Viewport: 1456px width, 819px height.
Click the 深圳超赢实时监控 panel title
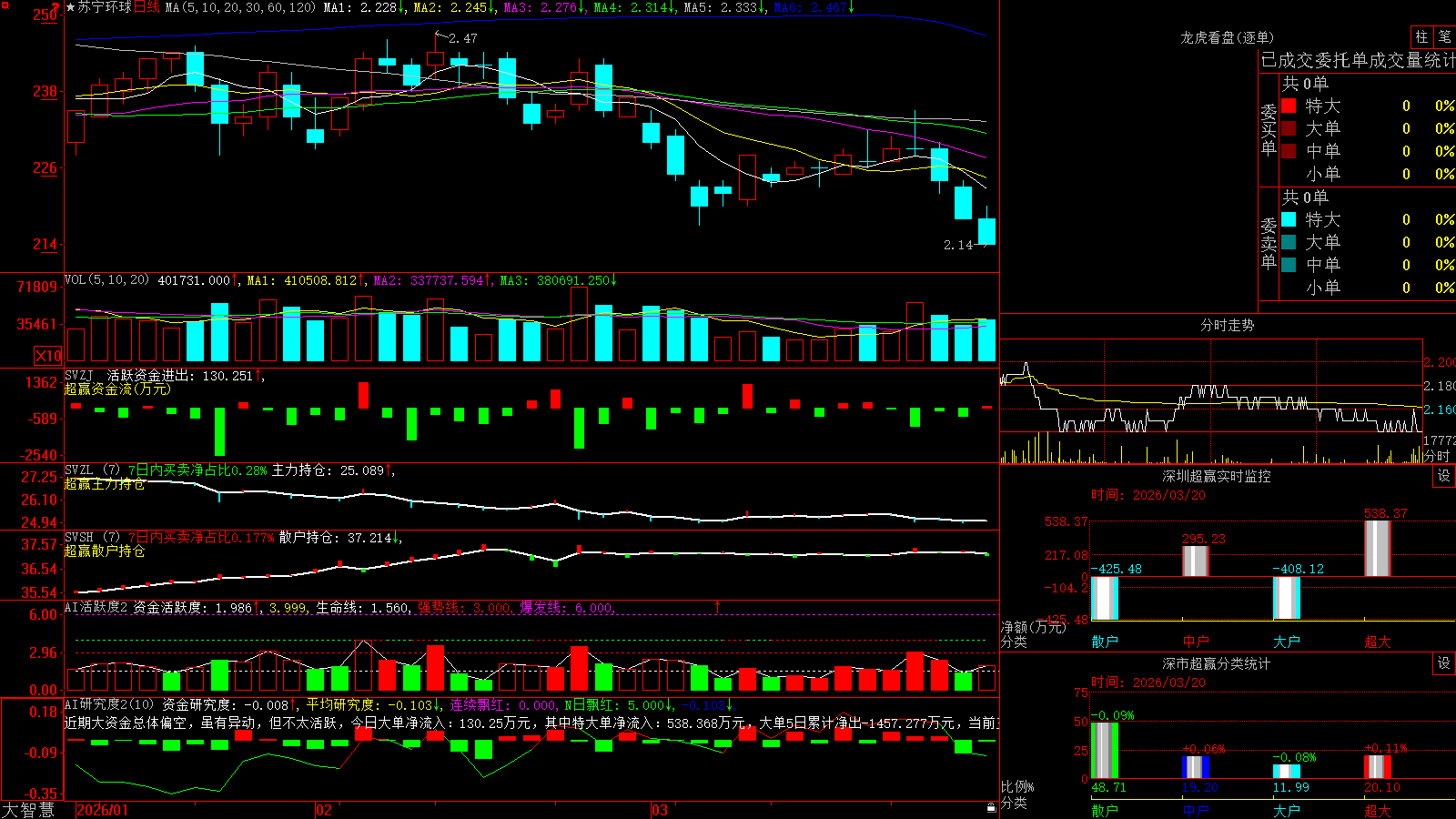click(x=1217, y=476)
